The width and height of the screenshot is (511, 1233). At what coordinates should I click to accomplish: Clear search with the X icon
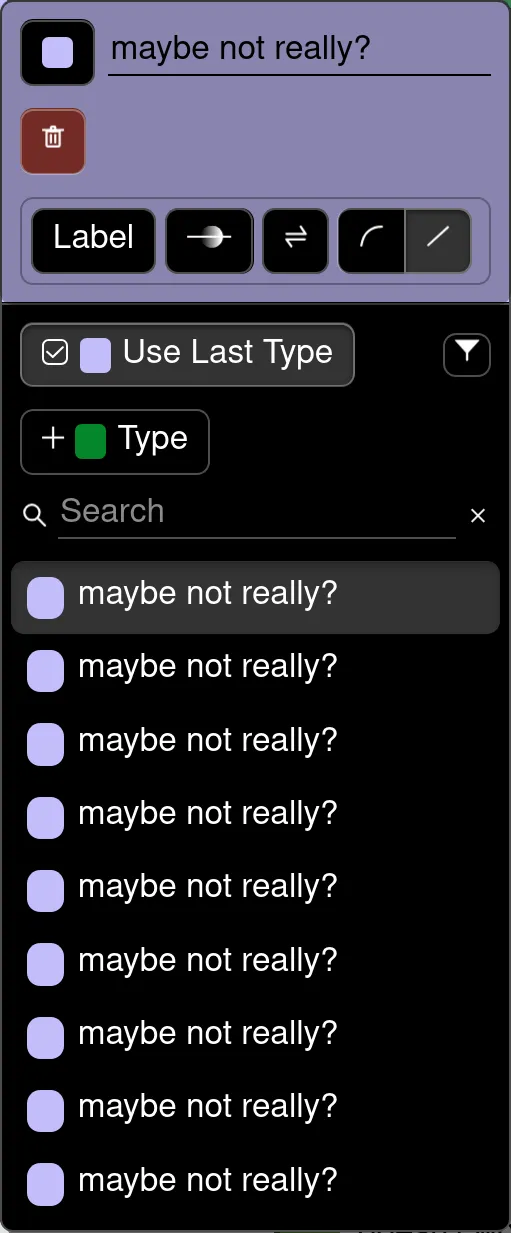tap(478, 515)
